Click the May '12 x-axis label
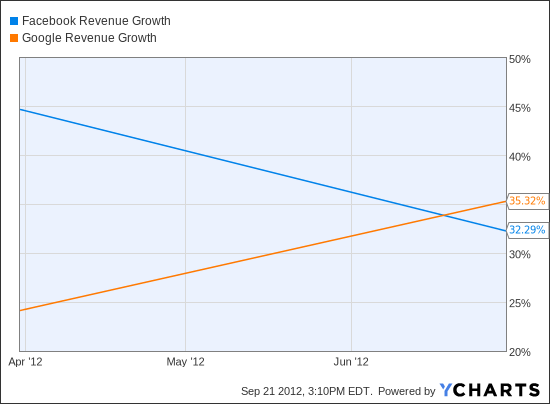 point(186,362)
